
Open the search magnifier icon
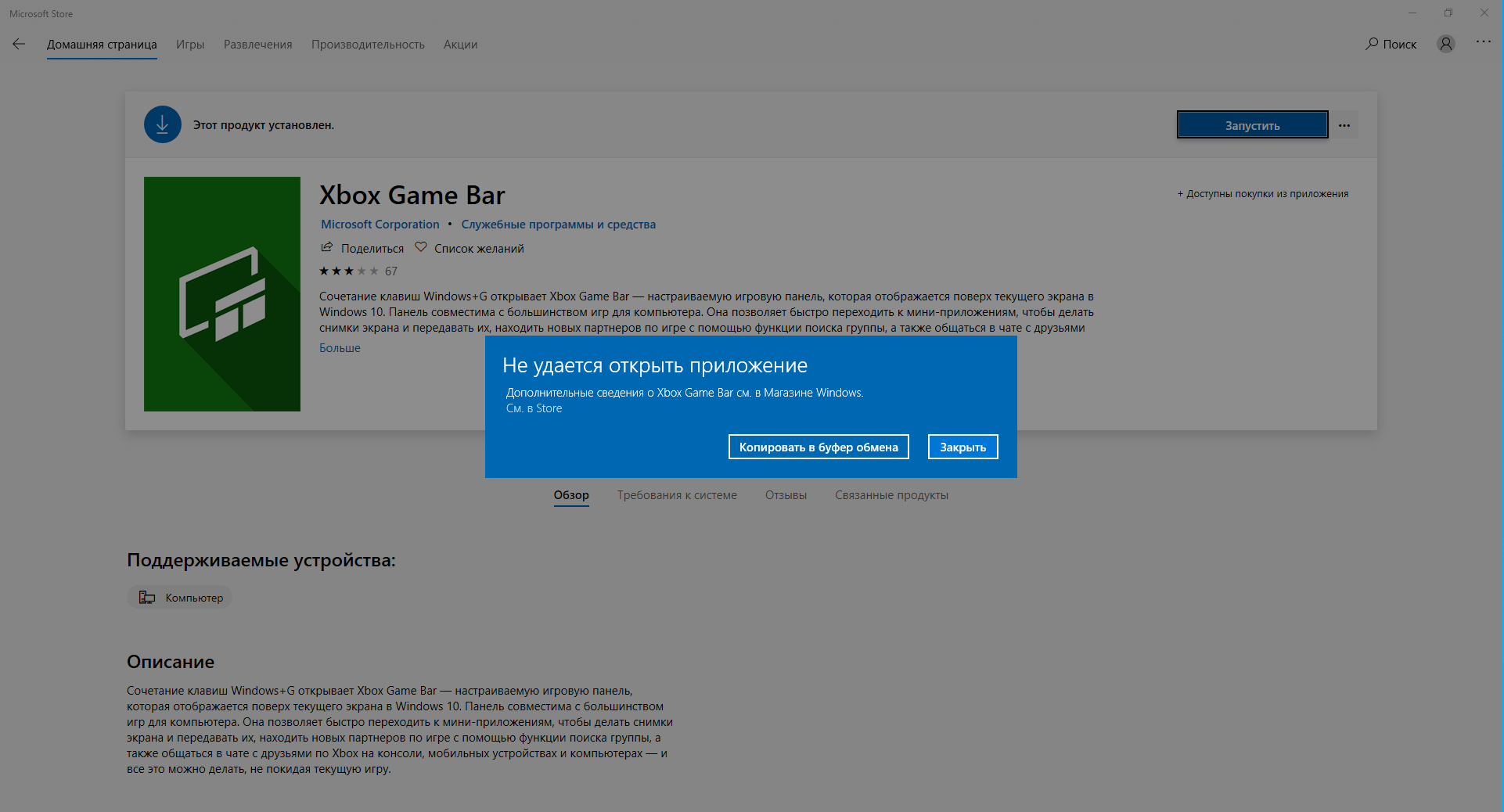point(1372,44)
